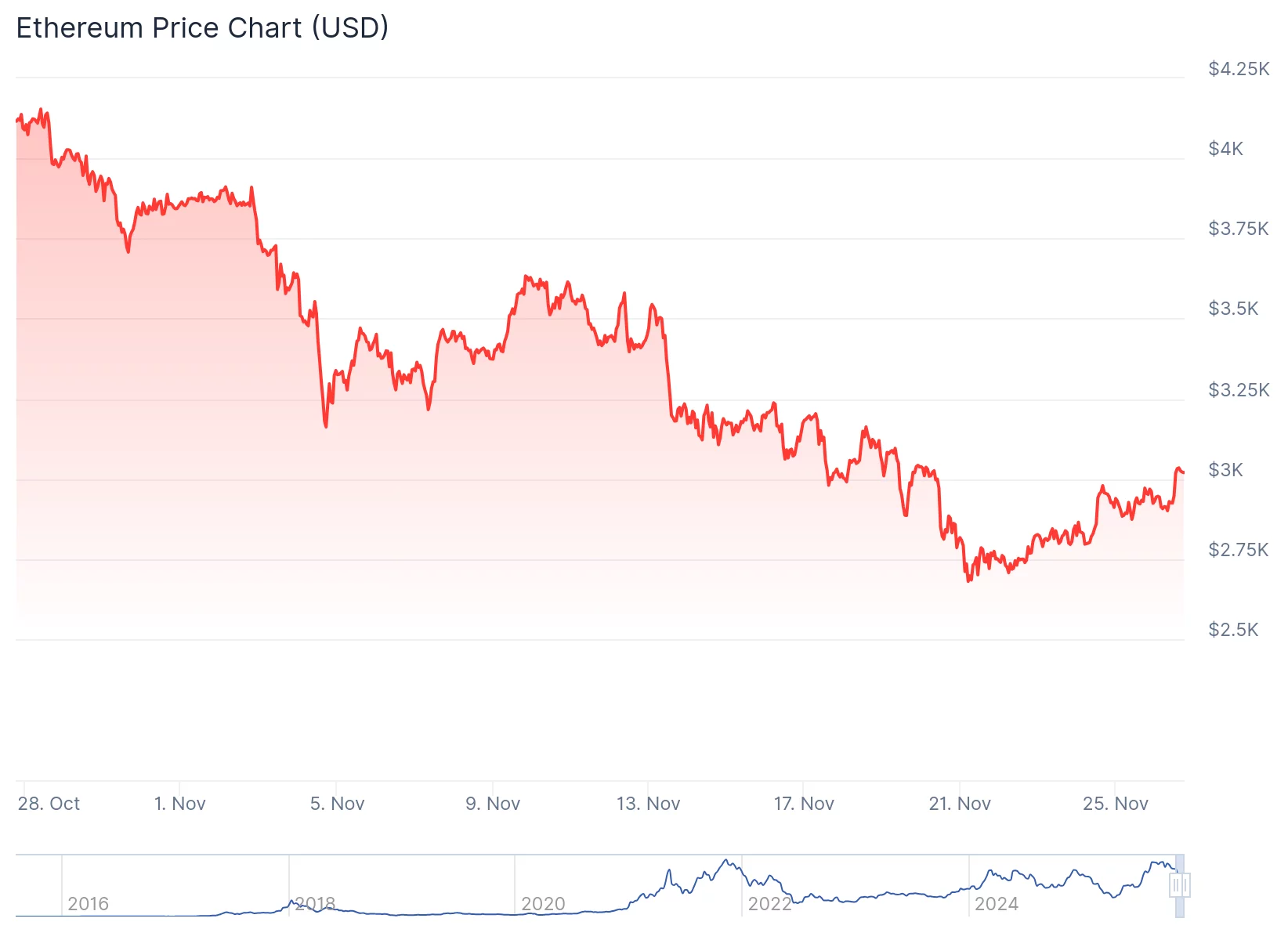This screenshot has width=1288, height=940.
Task: Click the 2021 price peak in the navigator
Action: pyautogui.click(x=728, y=861)
